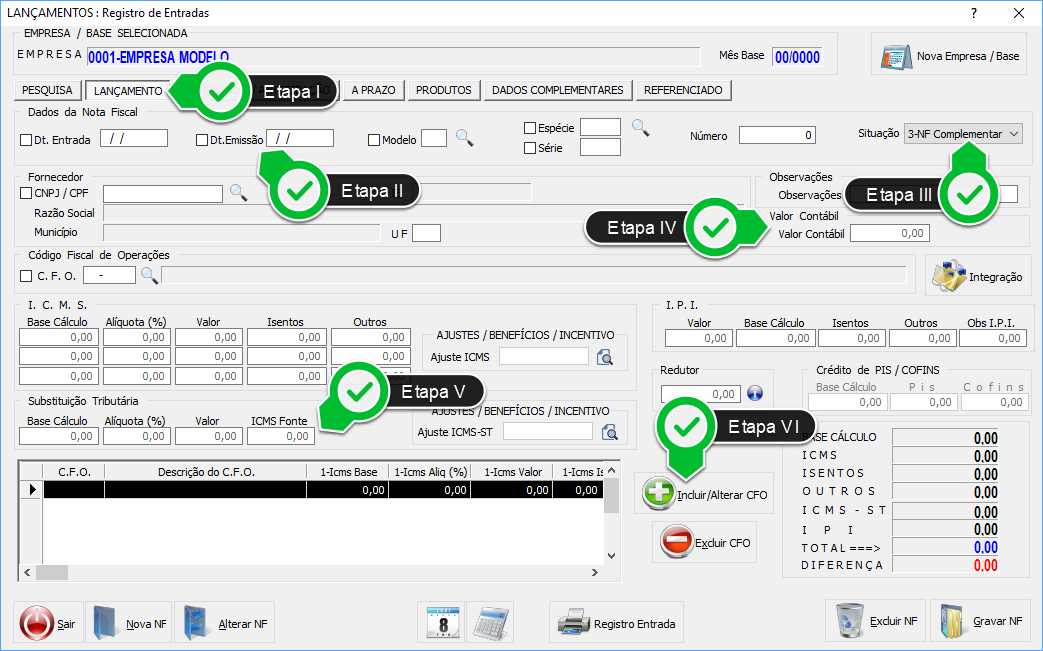Click the calendar icon in bottom toolbar

point(441,622)
